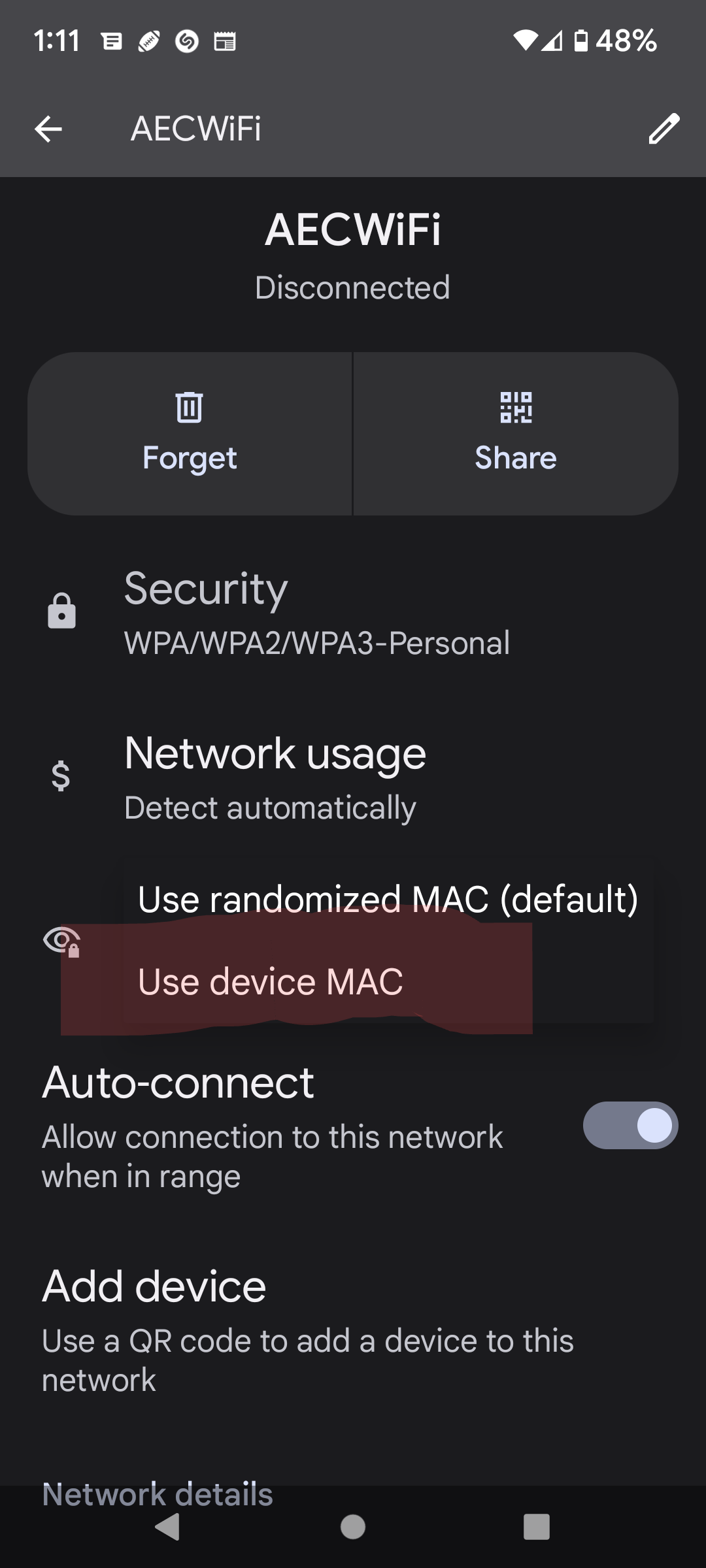Open the edit pencil icon
The height and width of the screenshot is (1568, 706).
[x=664, y=128]
